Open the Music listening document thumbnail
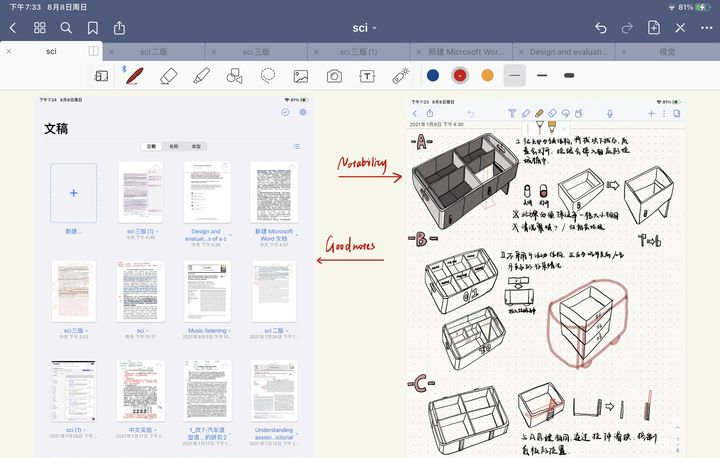This screenshot has height=458, width=720. 208,292
